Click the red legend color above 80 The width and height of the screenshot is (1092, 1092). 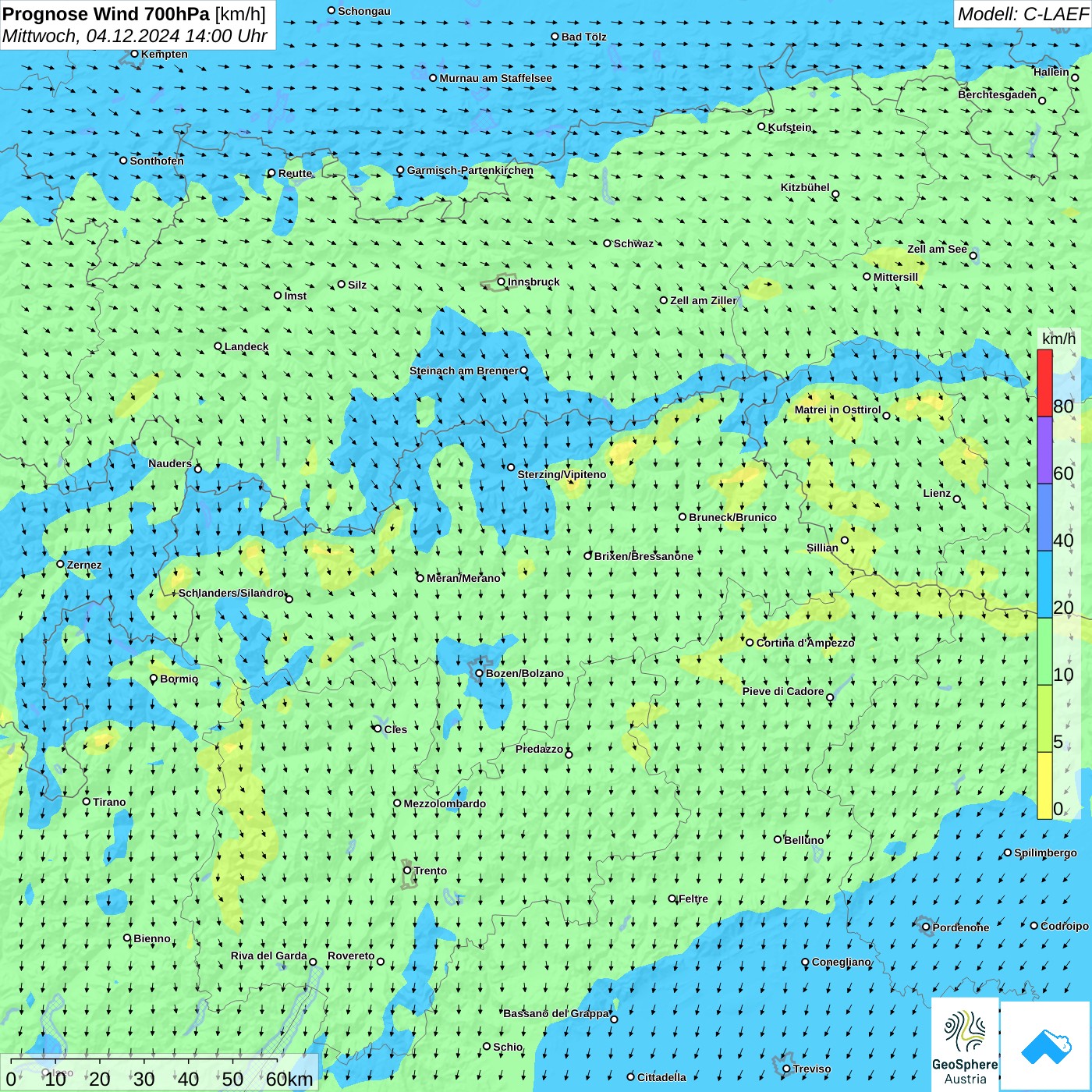click(x=1044, y=384)
